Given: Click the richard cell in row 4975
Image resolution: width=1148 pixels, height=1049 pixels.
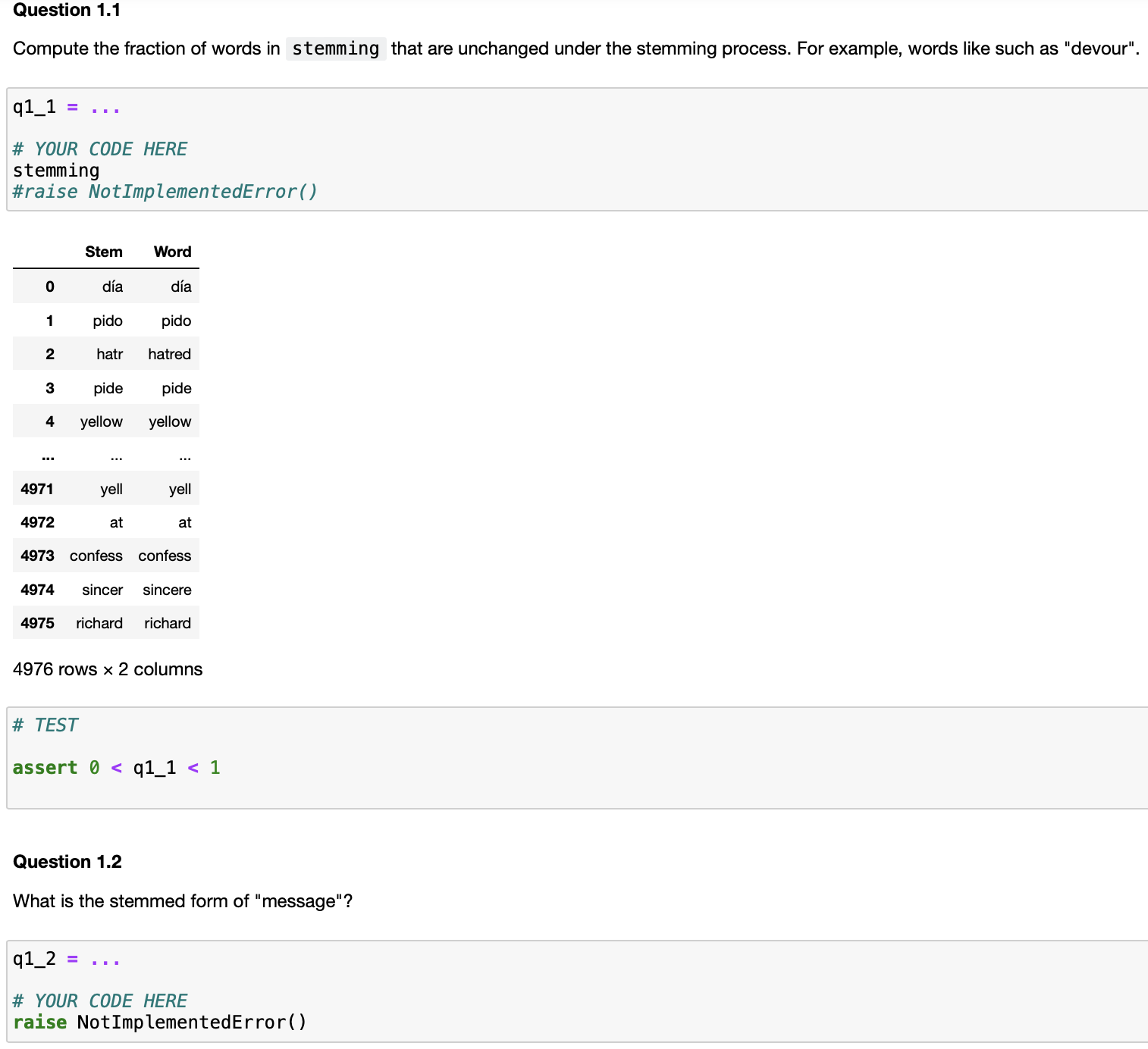Looking at the screenshot, I should pyautogui.click(x=167, y=622).
